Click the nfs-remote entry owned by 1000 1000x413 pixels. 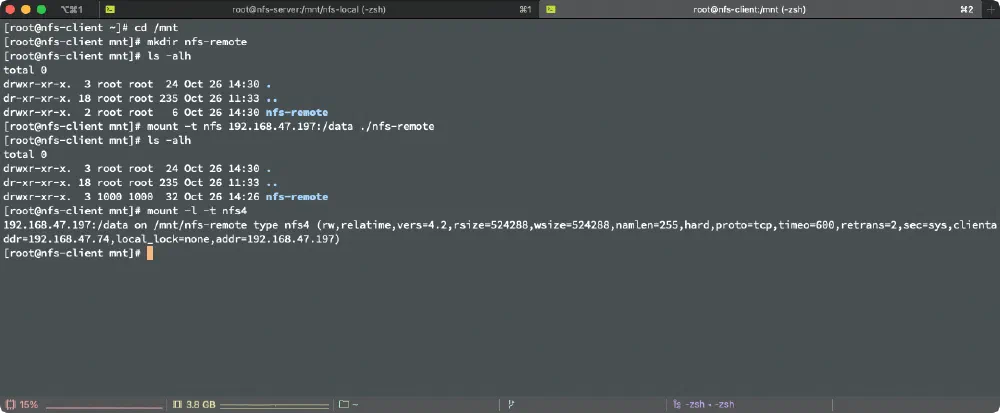(x=297, y=196)
